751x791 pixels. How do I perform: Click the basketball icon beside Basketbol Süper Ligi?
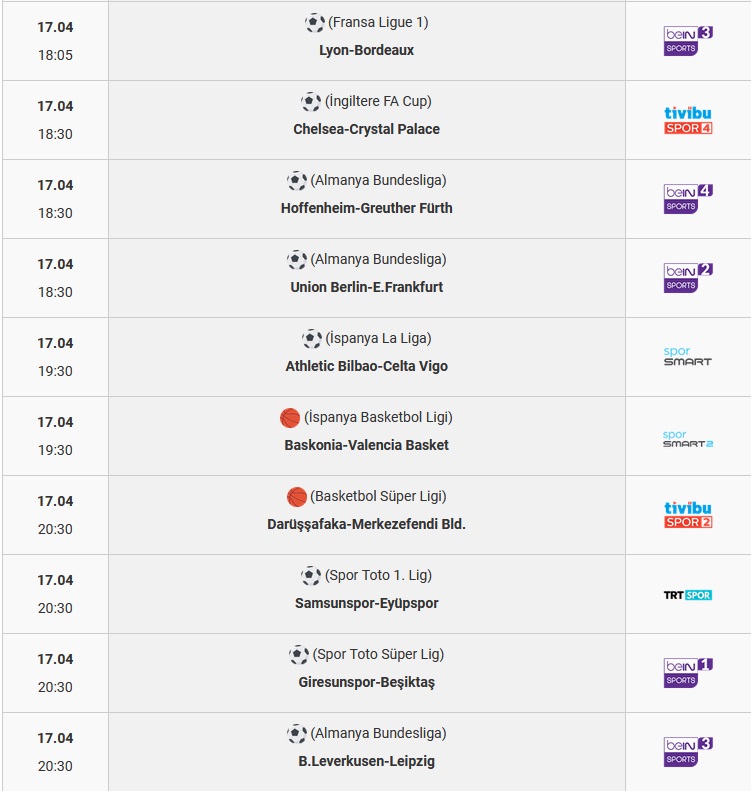pyautogui.click(x=297, y=497)
